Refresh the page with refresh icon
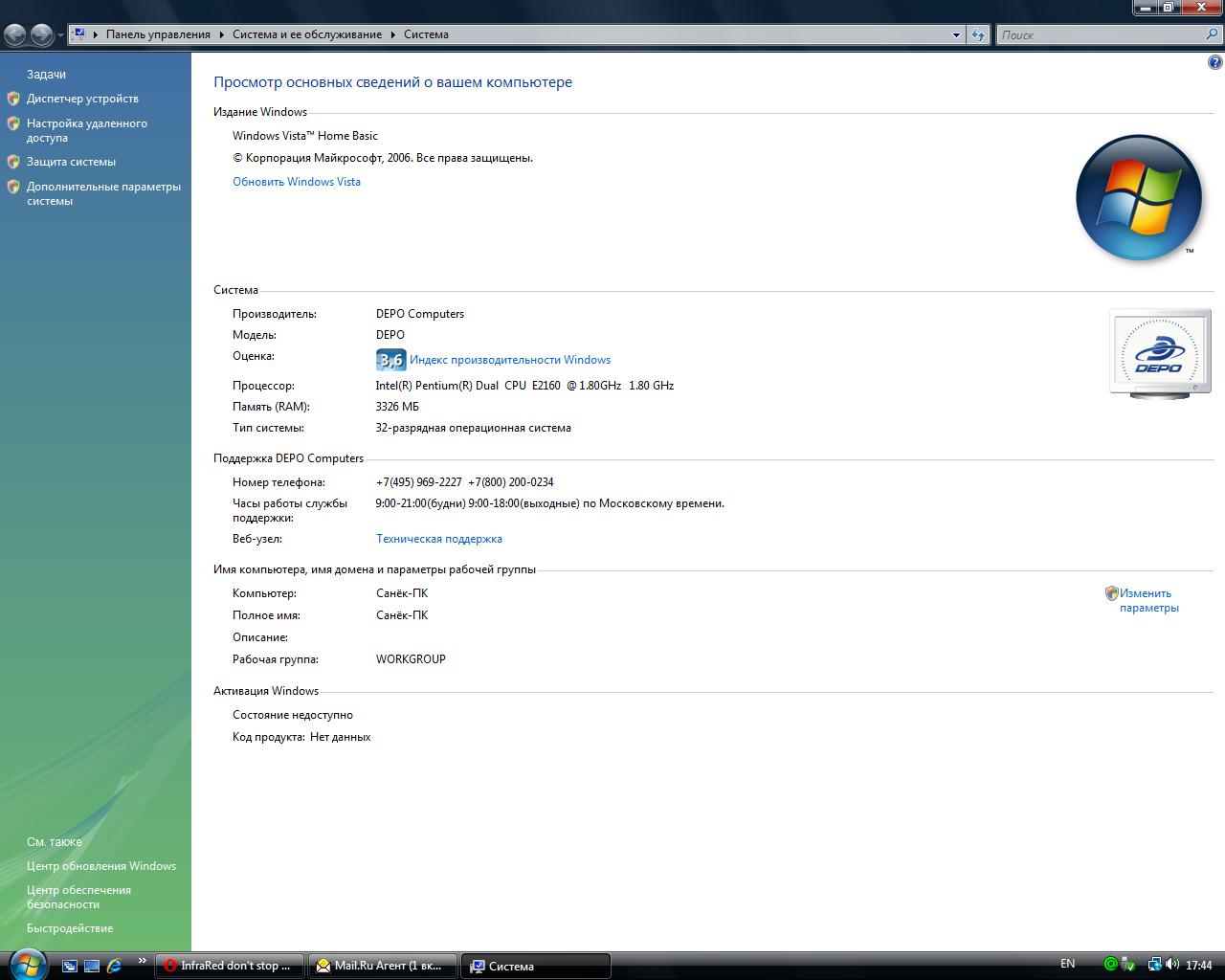The image size is (1225, 980). click(x=977, y=35)
